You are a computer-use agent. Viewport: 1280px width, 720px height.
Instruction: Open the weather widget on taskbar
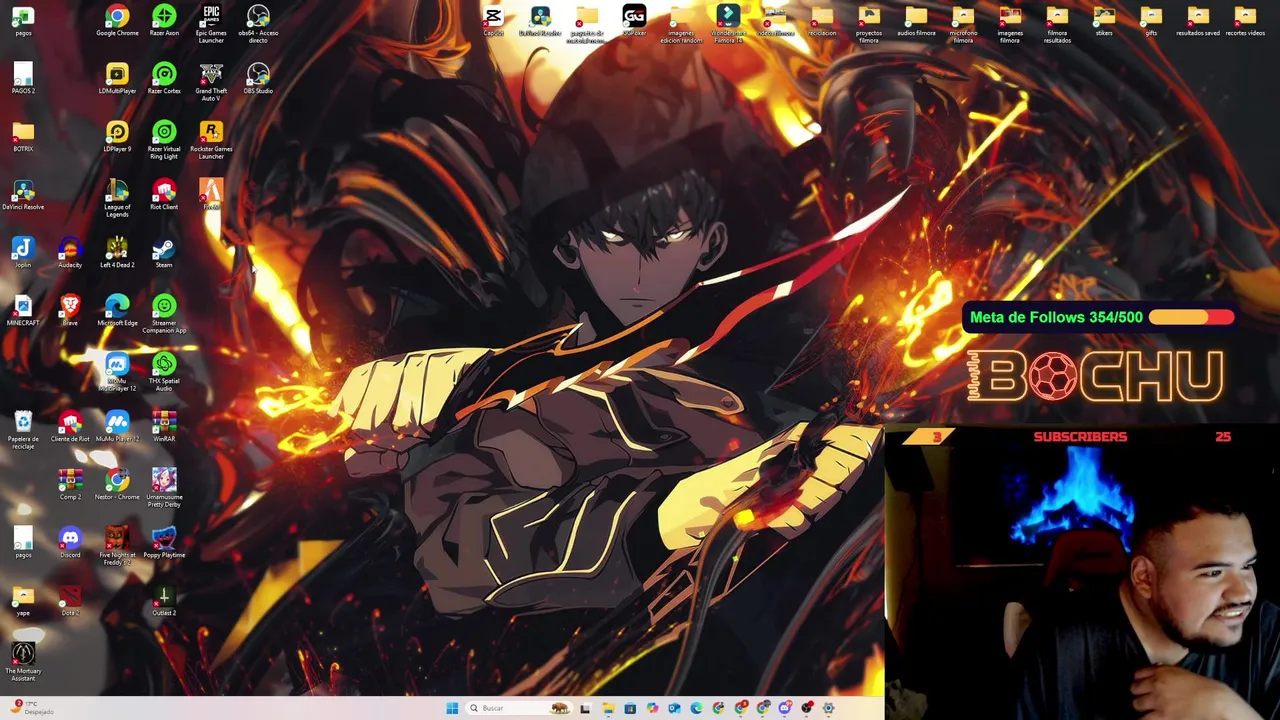(32, 707)
